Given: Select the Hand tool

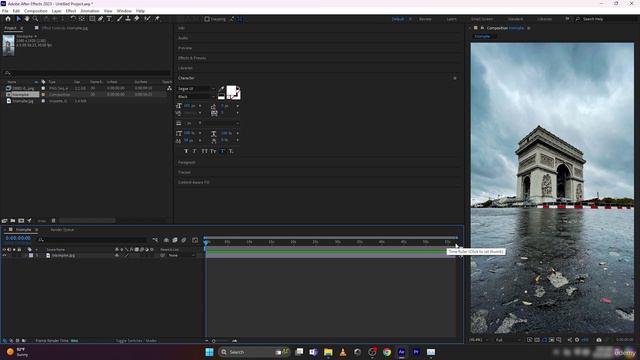Looking at the screenshot, I should click(27, 19).
